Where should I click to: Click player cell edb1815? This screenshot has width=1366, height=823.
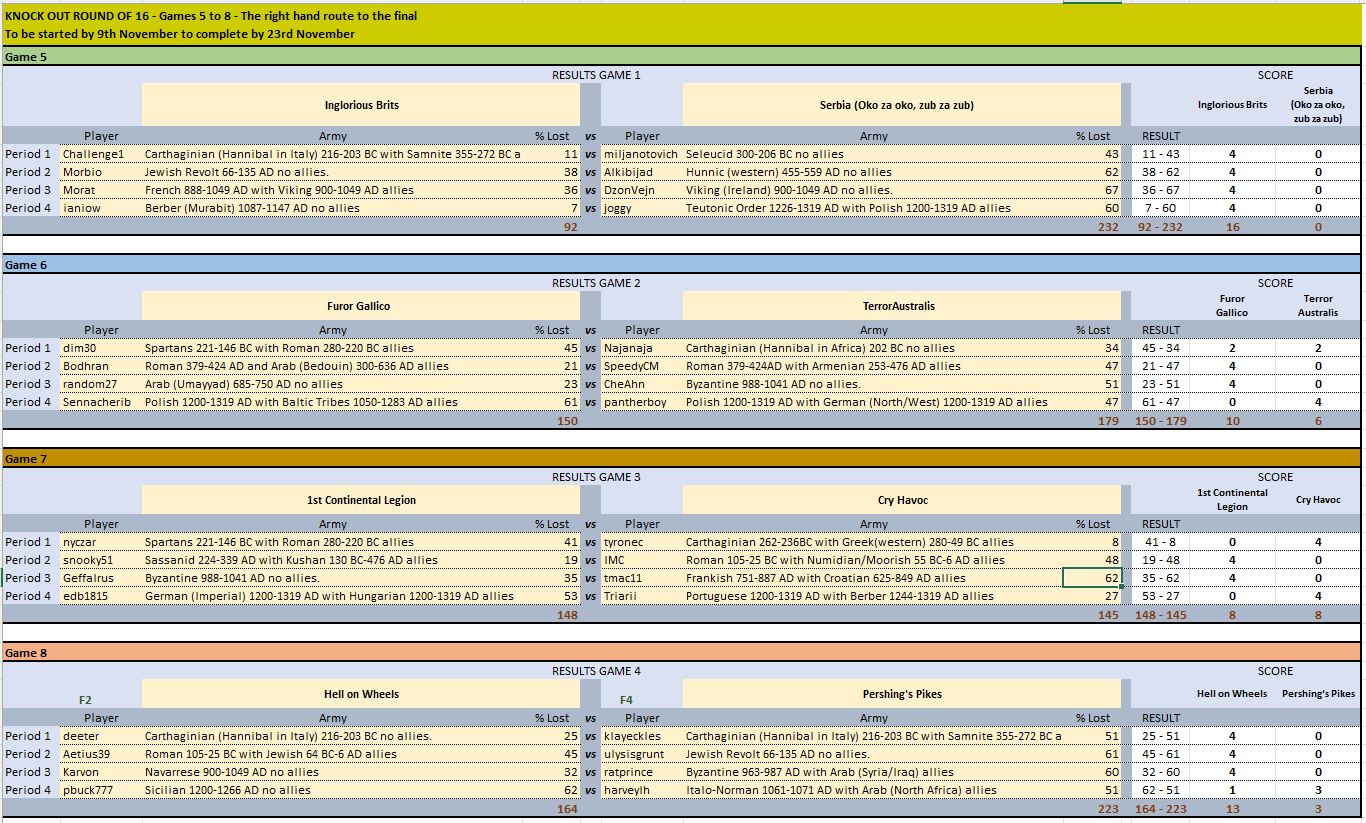[x=101, y=596]
